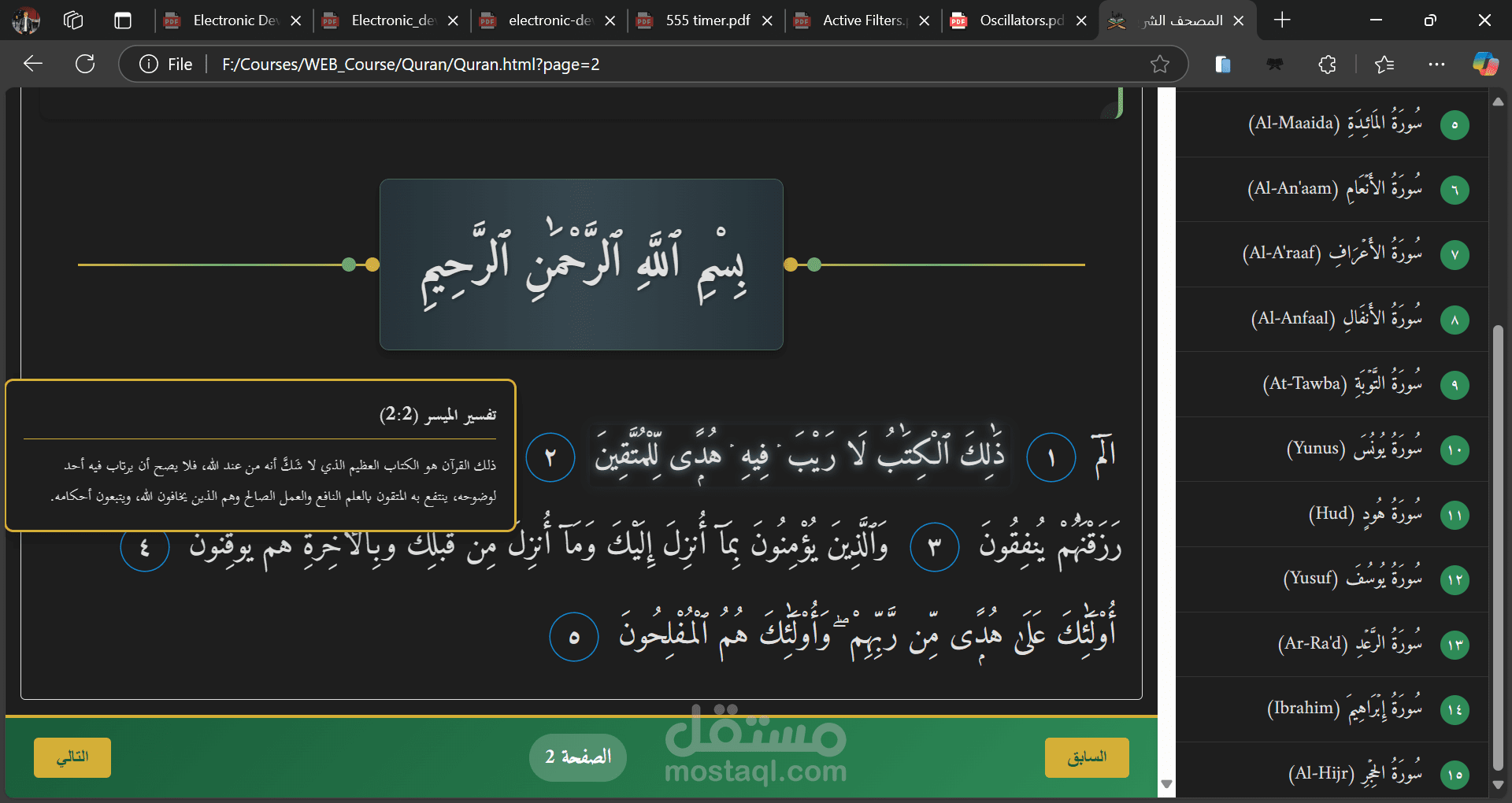This screenshot has width=1512, height=803.
Task: Add this page to favorites with the star
Action: (1159, 64)
